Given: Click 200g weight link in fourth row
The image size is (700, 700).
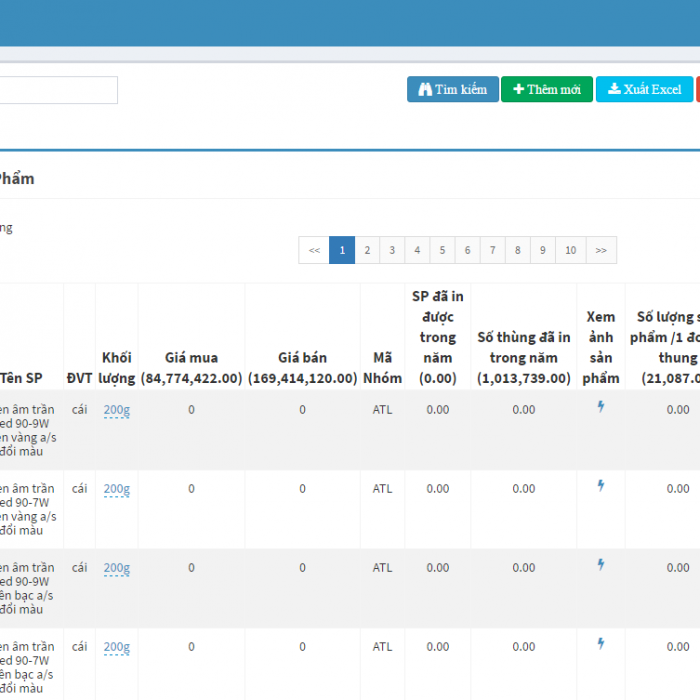Looking at the screenshot, I should click(x=116, y=647).
